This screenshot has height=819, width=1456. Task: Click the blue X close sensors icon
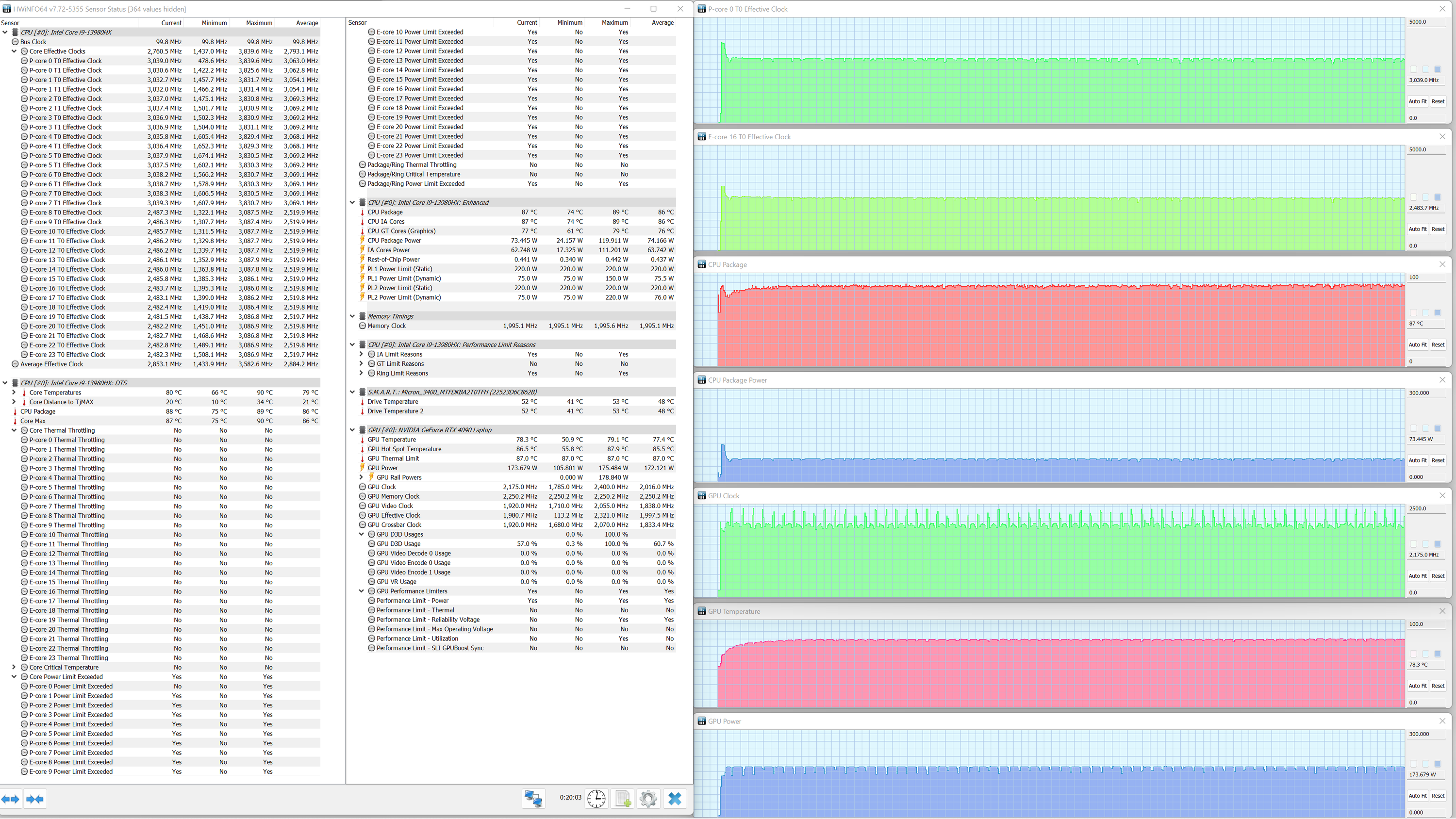(x=675, y=798)
